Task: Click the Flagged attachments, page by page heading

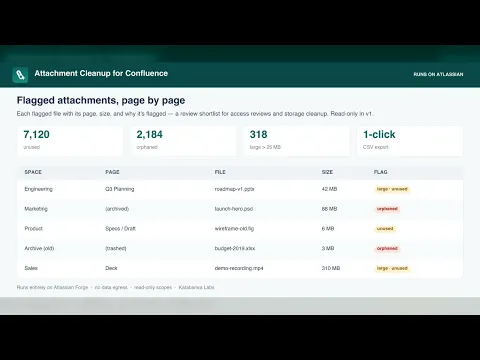Action: pyautogui.click(x=101, y=100)
